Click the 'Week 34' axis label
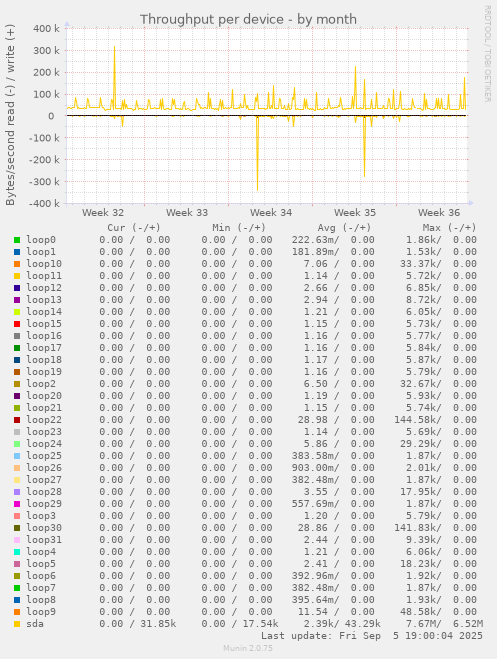The height and width of the screenshot is (659, 497). coord(271,213)
